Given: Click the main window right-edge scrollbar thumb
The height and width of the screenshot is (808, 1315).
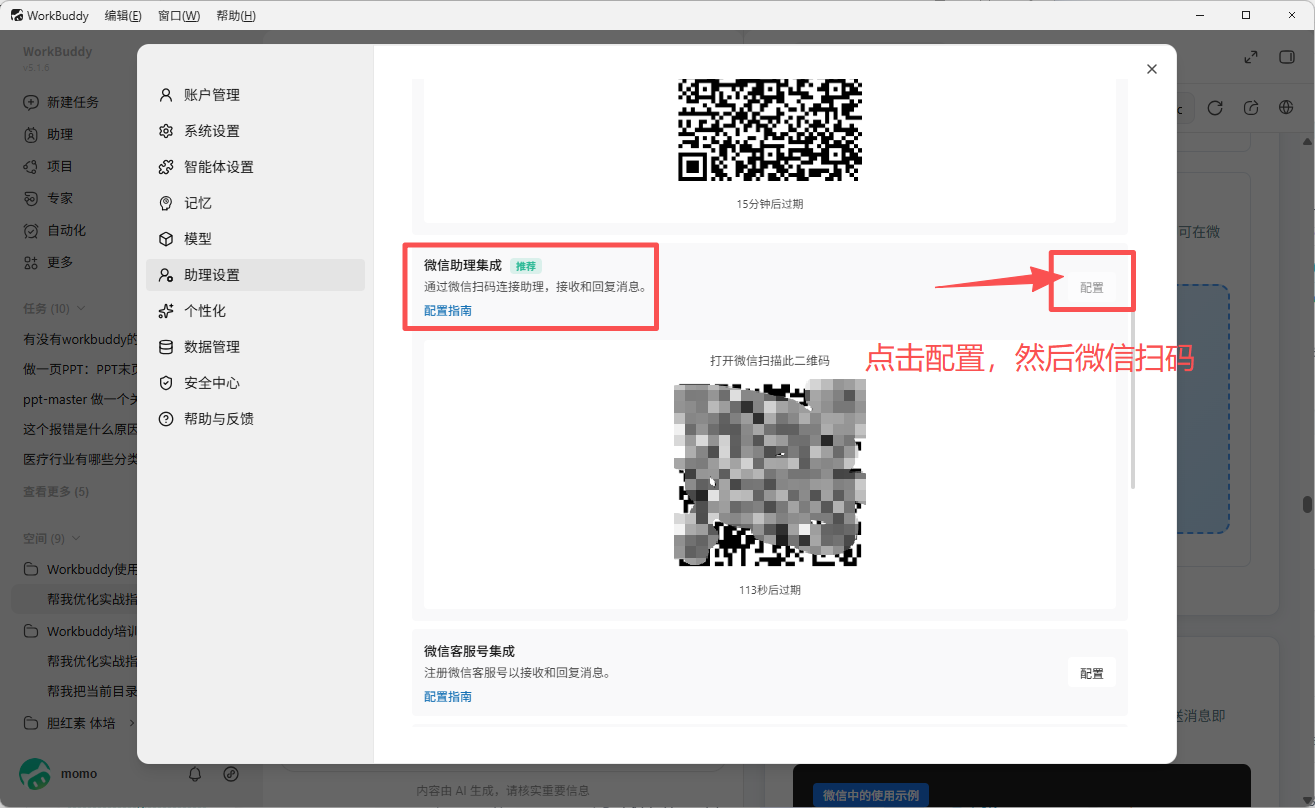Looking at the screenshot, I should [x=1307, y=504].
